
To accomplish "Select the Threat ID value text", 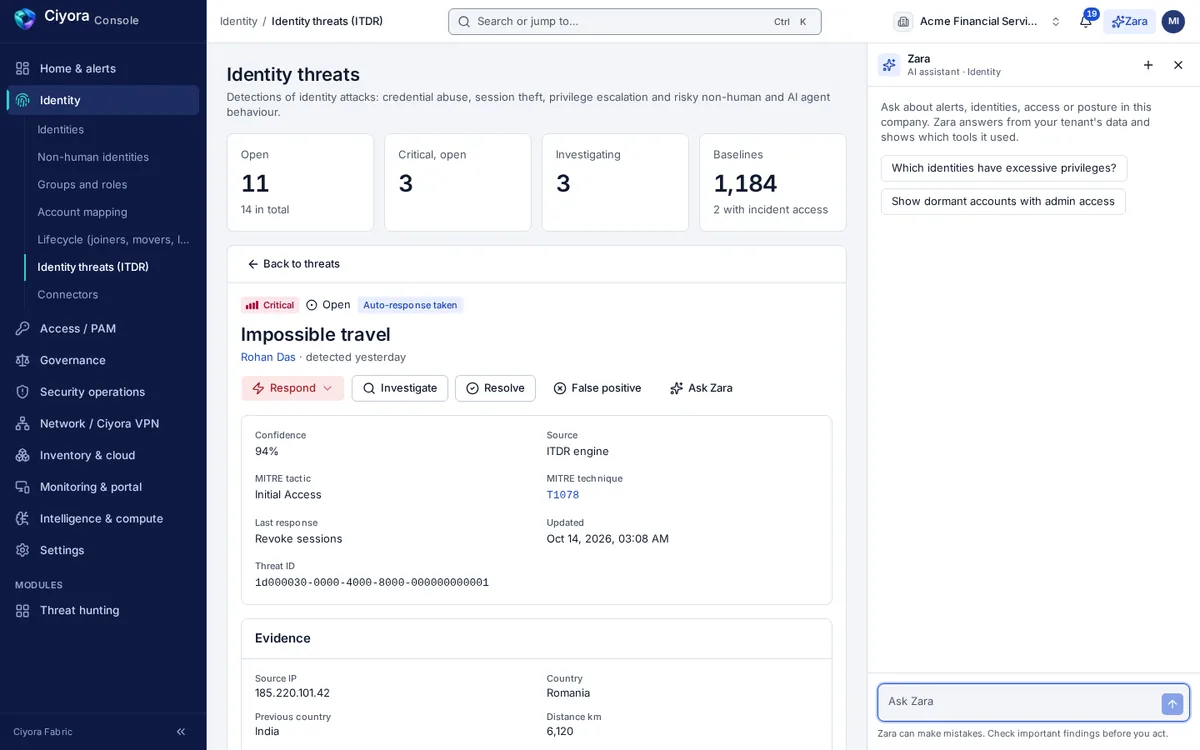I will click(372, 583).
